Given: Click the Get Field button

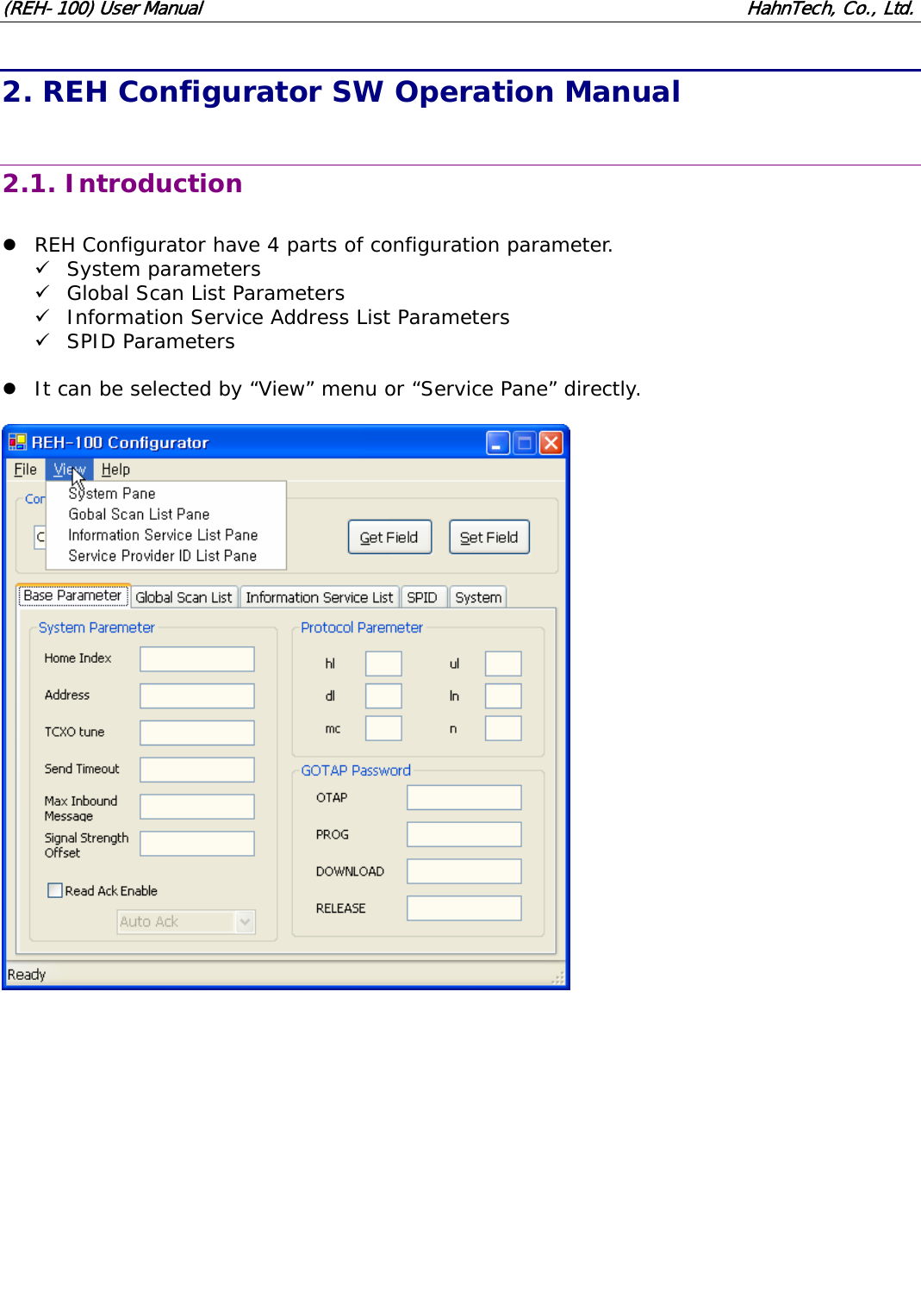Looking at the screenshot, I should (389, 536).
